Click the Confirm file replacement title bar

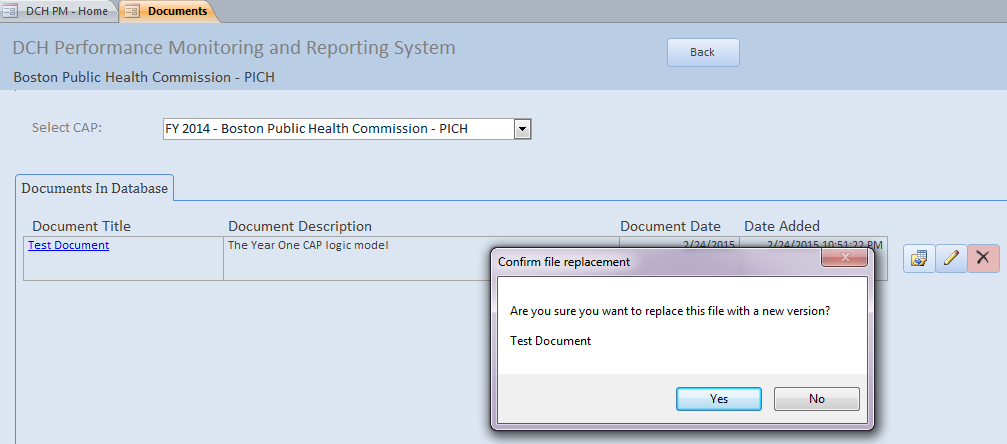point(650,262)
